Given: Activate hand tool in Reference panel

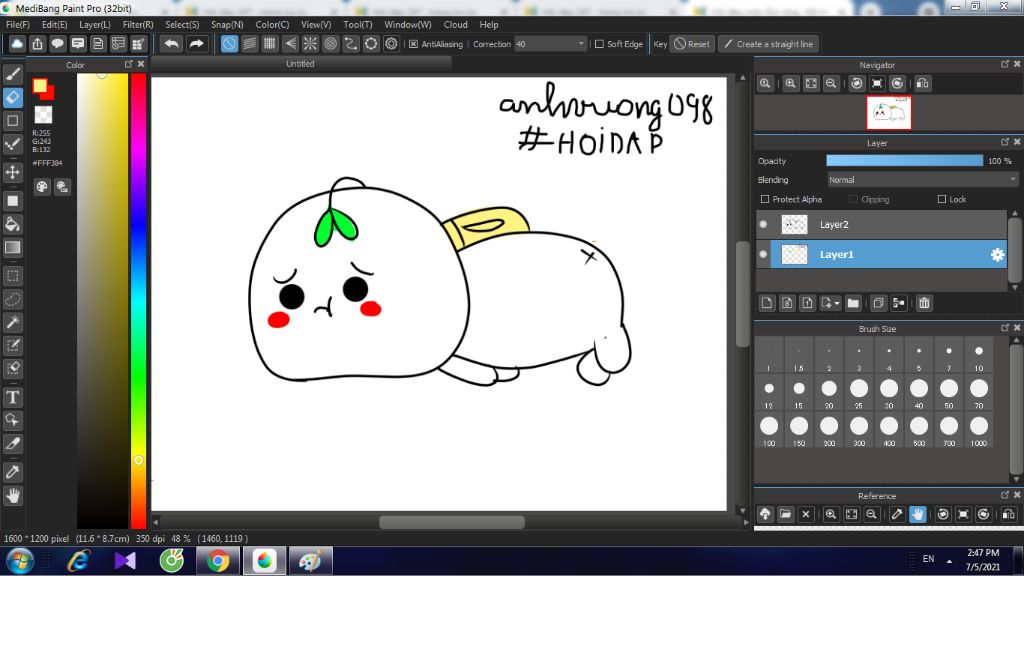Looking at the screenshot, I should coord(918,514).
